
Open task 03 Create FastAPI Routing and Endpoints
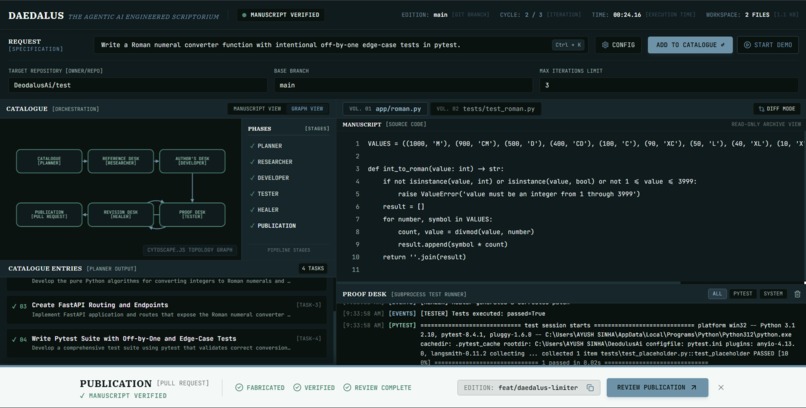tap(167, 310)
